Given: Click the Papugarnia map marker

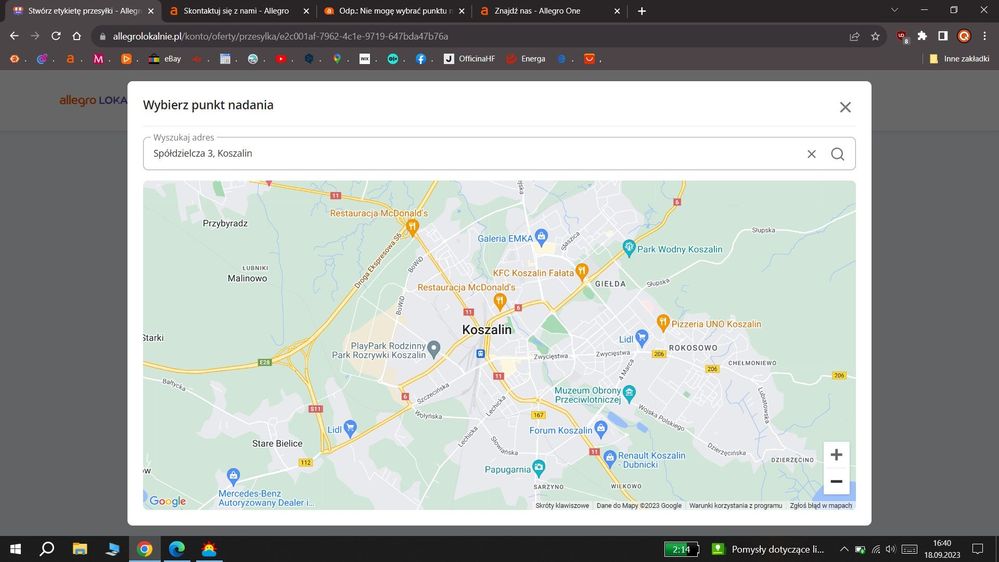Looking at the screenshot, I should pos(538,468).
